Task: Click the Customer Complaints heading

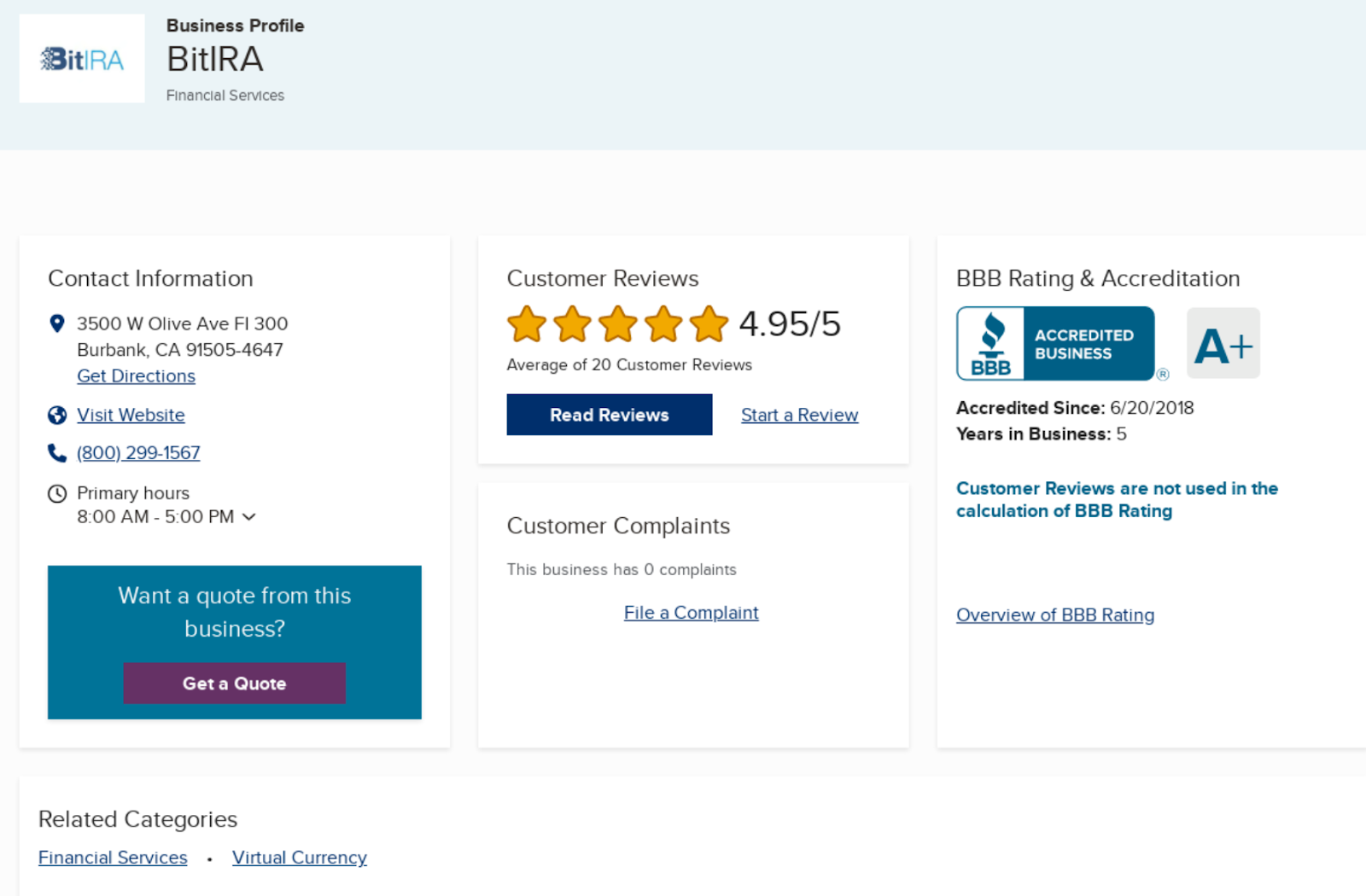Action: click(618, 526)
